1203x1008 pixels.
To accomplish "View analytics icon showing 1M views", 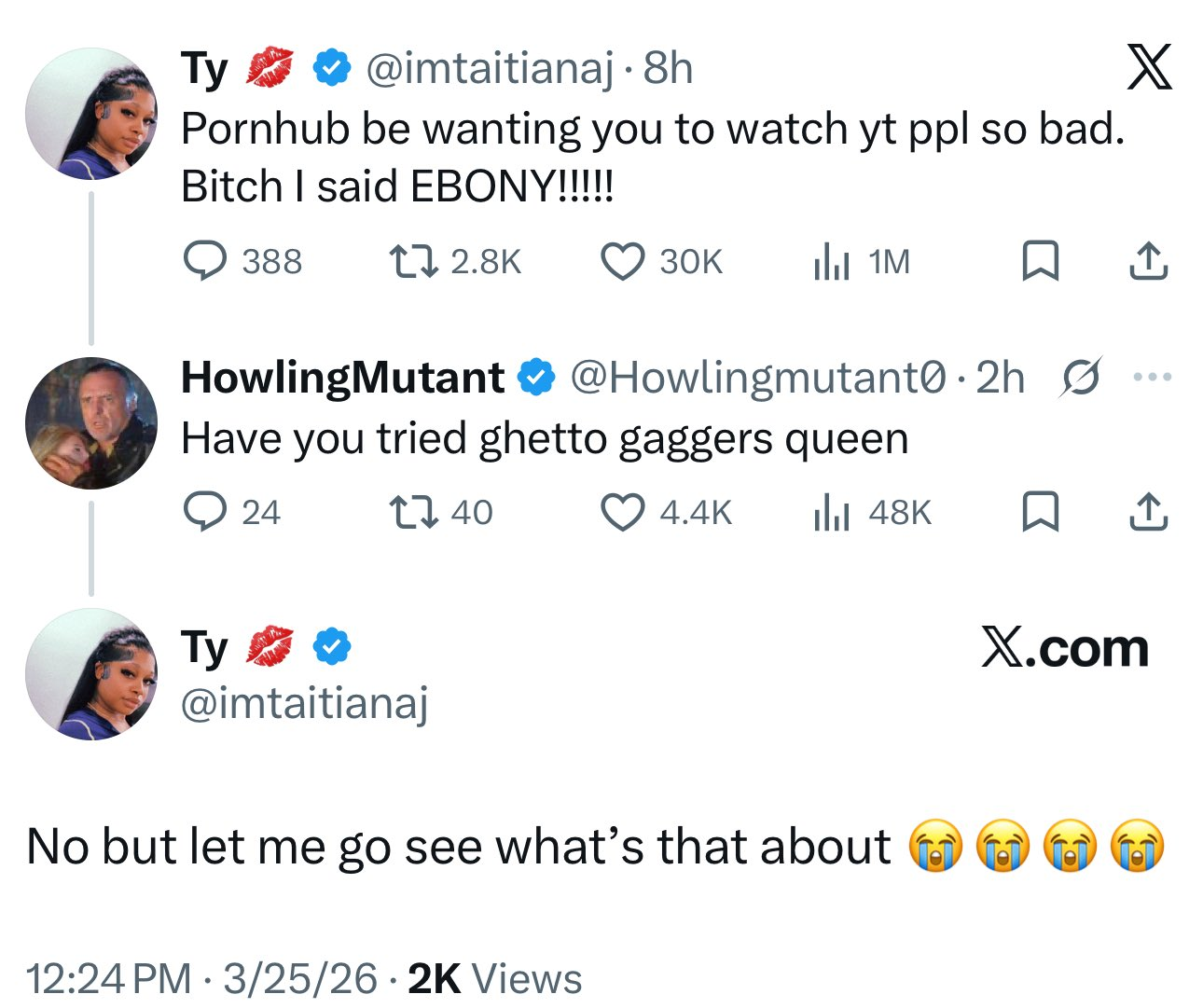I will pos(830,261).
